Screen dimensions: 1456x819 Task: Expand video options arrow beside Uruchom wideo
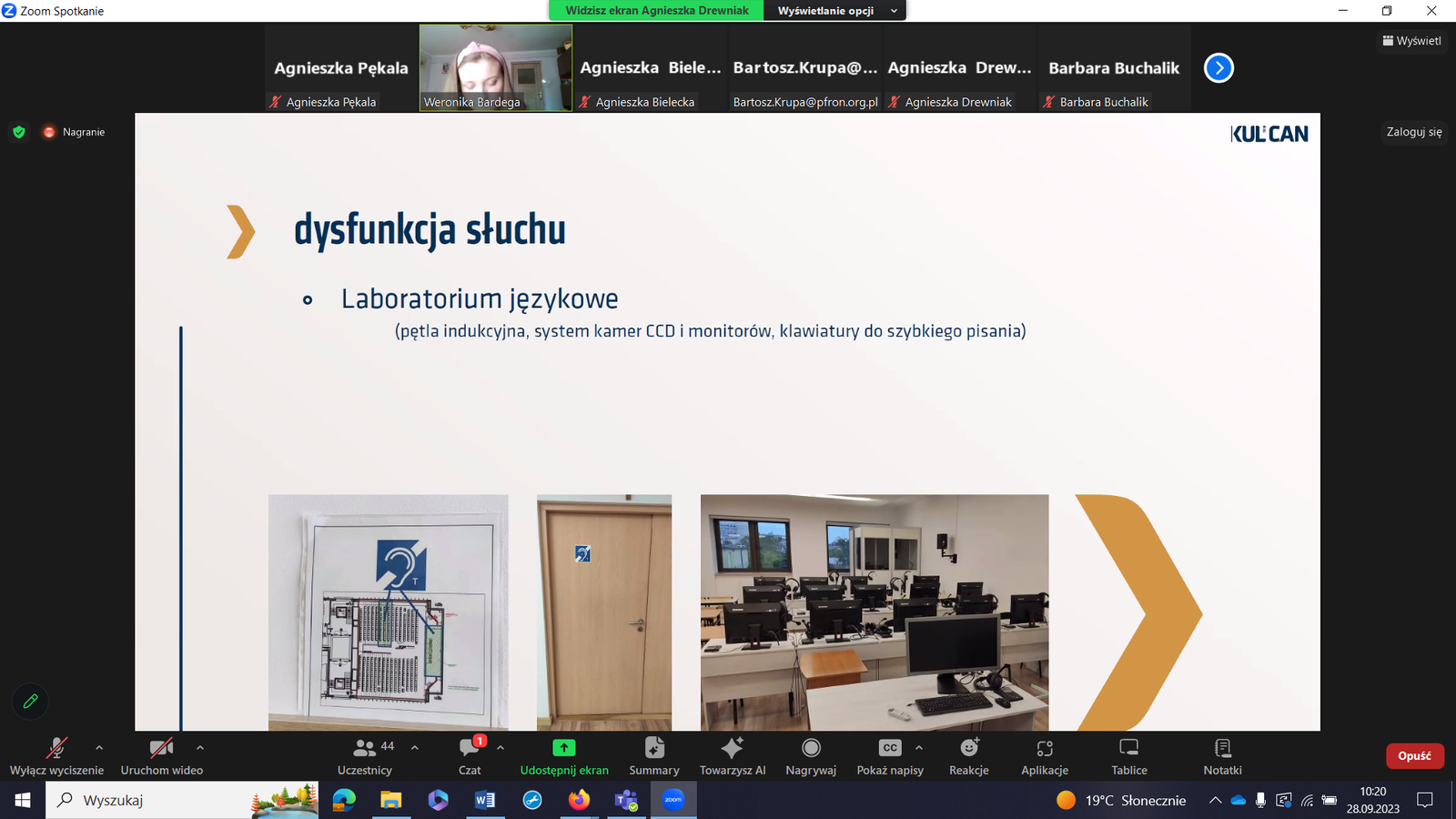coord(200,748)
